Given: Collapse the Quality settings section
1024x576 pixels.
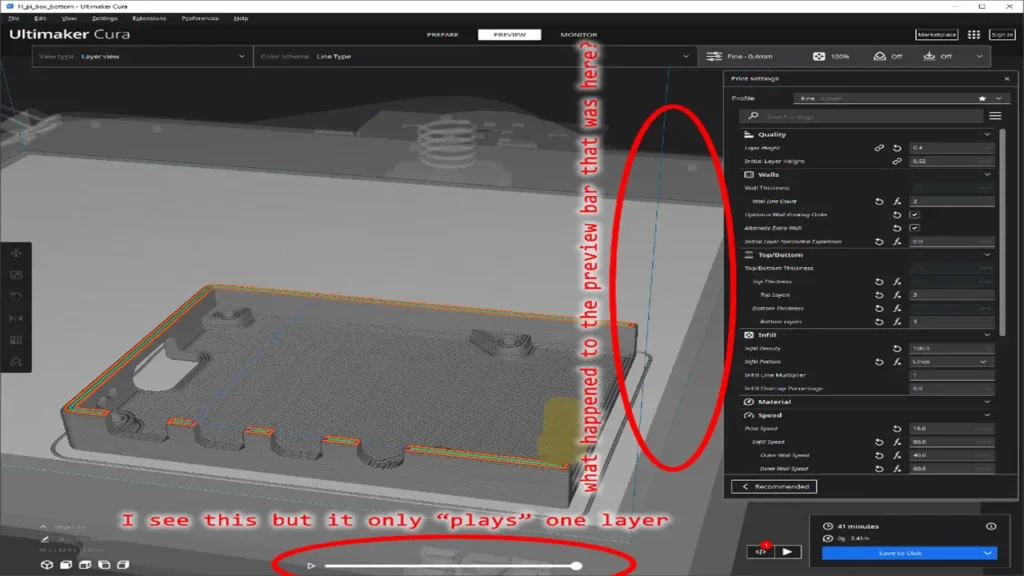Looking at the screenshot, I should (x=987, y=135).
